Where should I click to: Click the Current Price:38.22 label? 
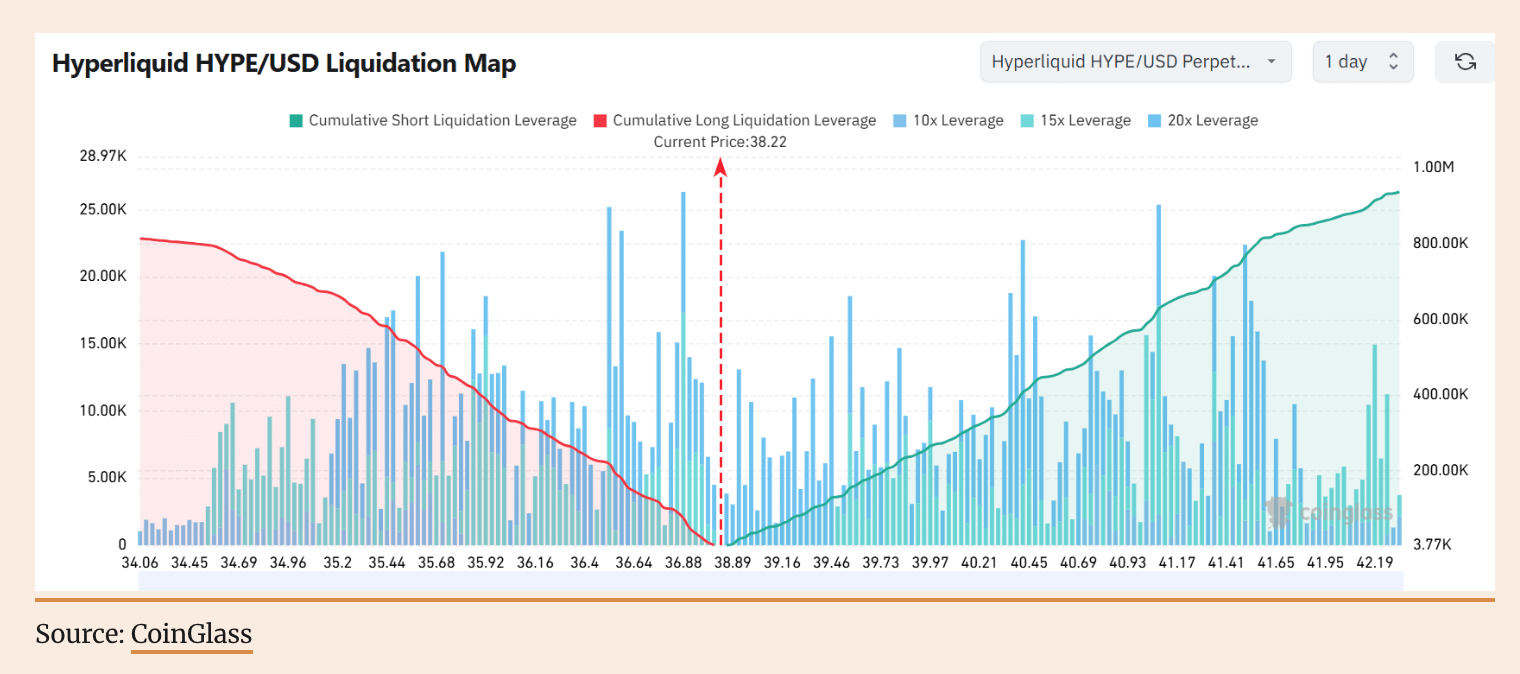pyautogui.click(x=720, y=142)
